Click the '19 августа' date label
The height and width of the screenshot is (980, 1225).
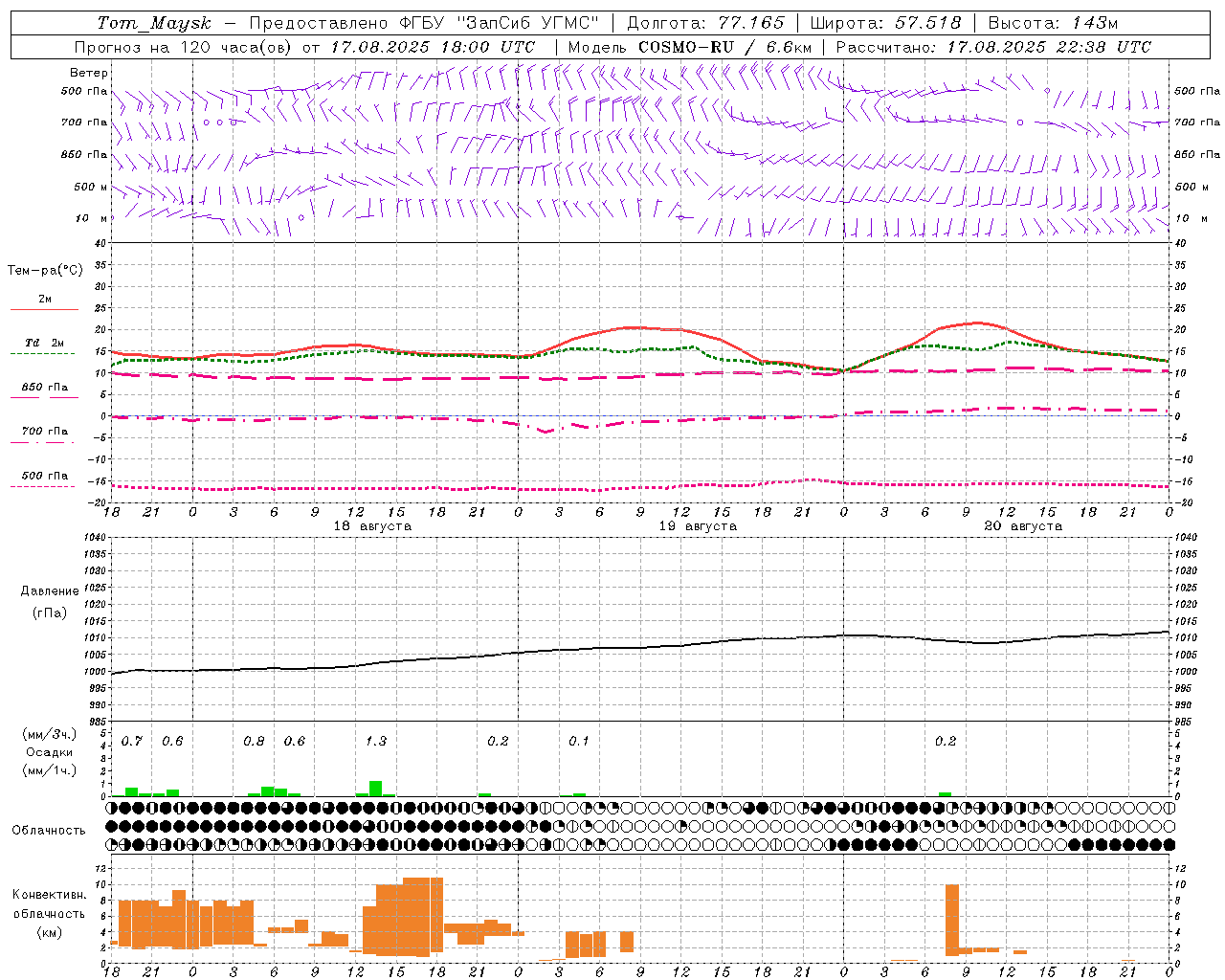[x=698, y=526]
